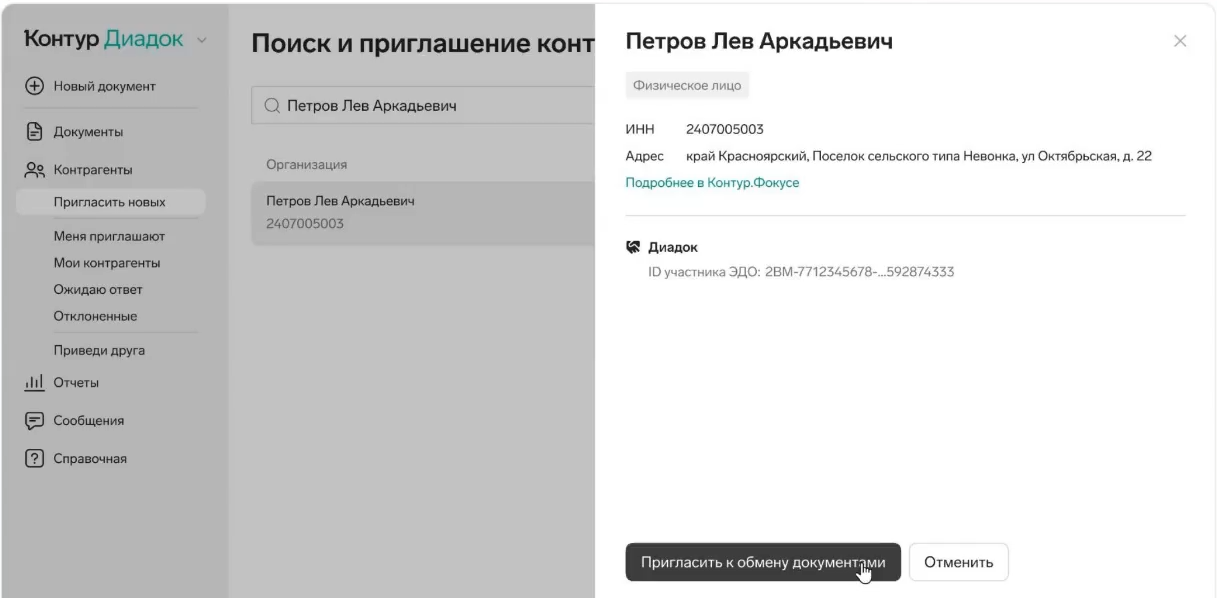Image resolution: width=1217 pixels, height=598 pixels.
Task: Click the Отчеты bar chart icon
Action: [33, 382]
